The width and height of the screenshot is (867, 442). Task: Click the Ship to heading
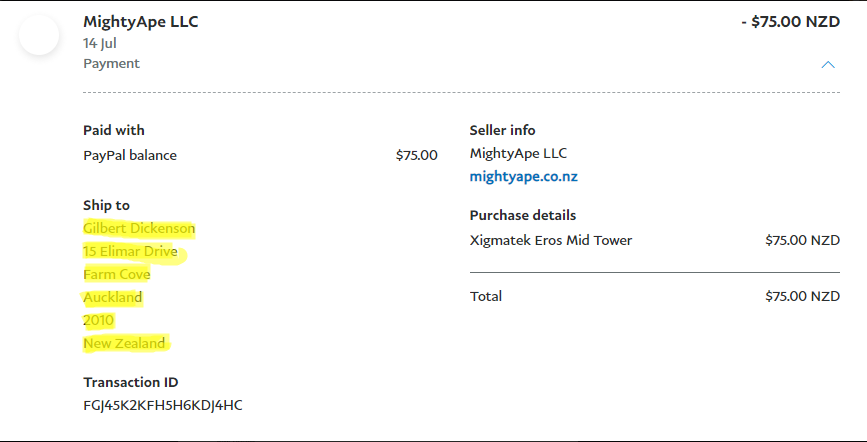[x=106, y=205]
